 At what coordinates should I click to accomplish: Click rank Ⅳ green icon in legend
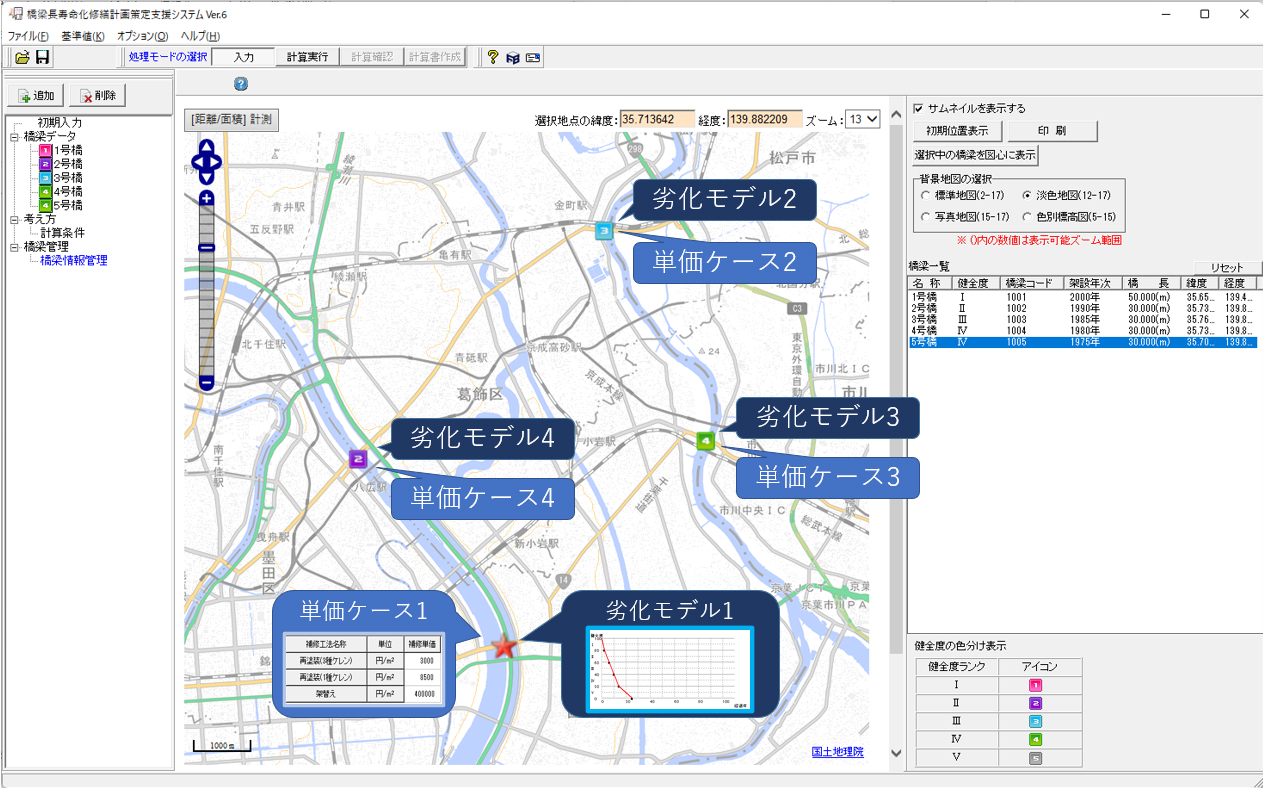[1036, 739]
